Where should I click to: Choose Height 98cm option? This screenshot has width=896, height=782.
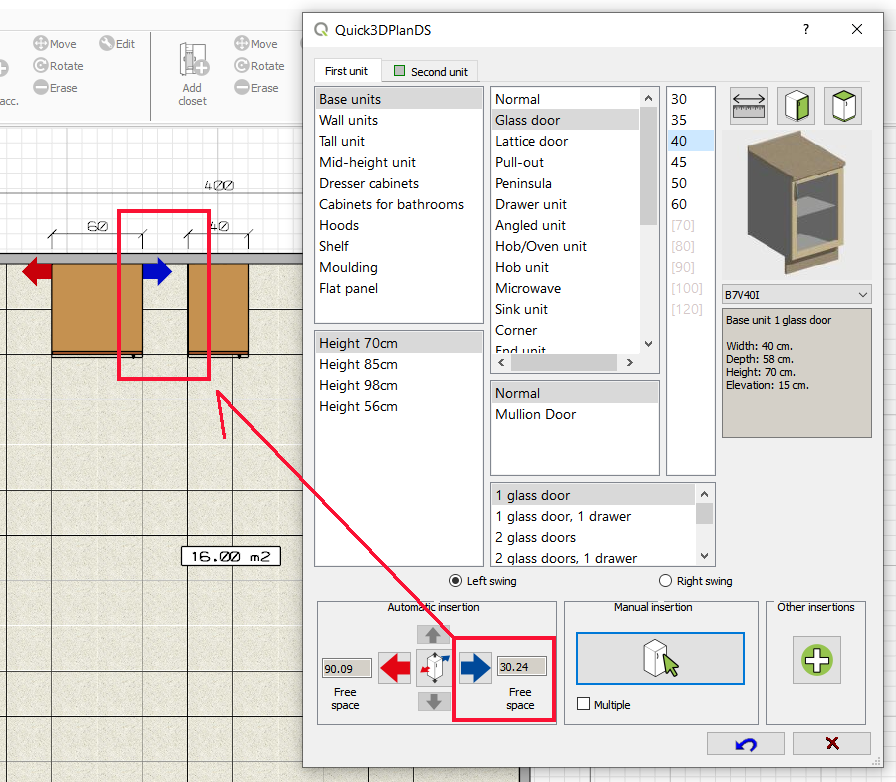(x=398, y=385)
